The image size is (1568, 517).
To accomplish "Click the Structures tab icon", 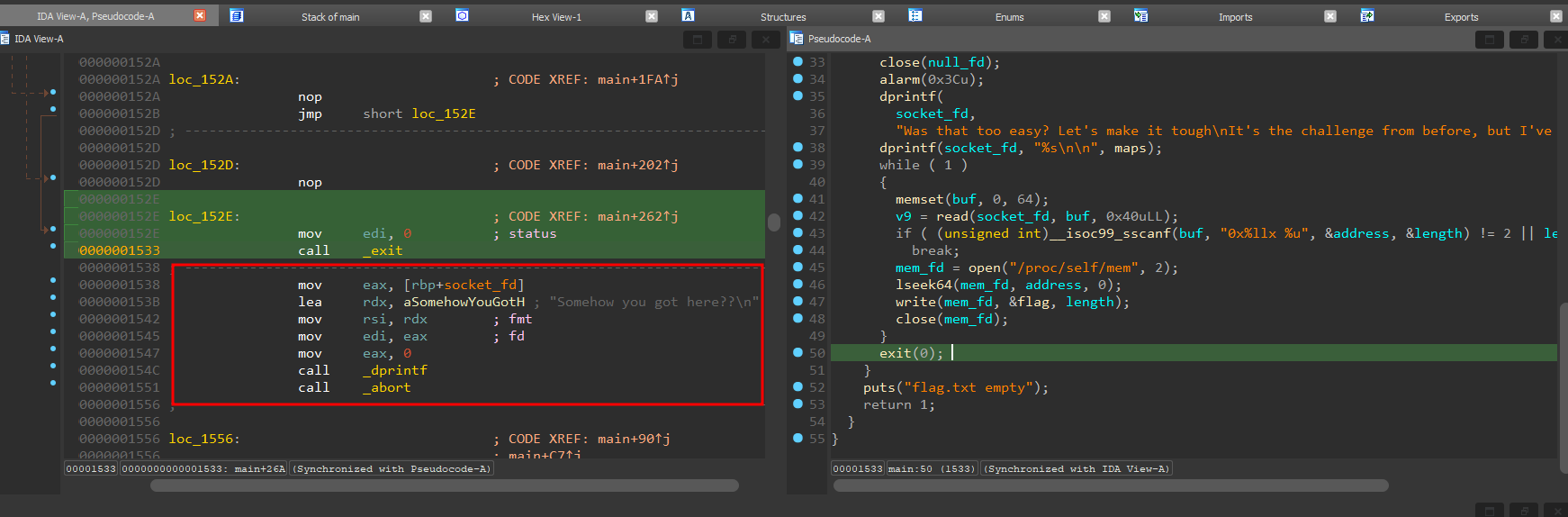I will click(688, 16).
